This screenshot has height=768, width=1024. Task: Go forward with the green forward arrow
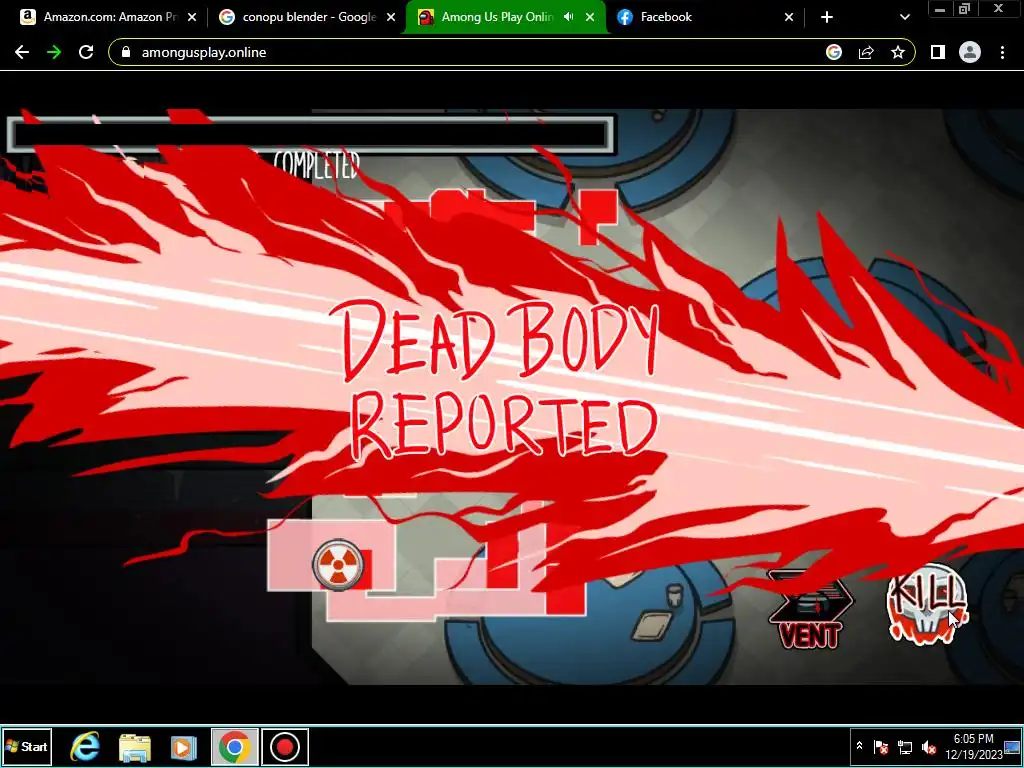click(54, 52)
